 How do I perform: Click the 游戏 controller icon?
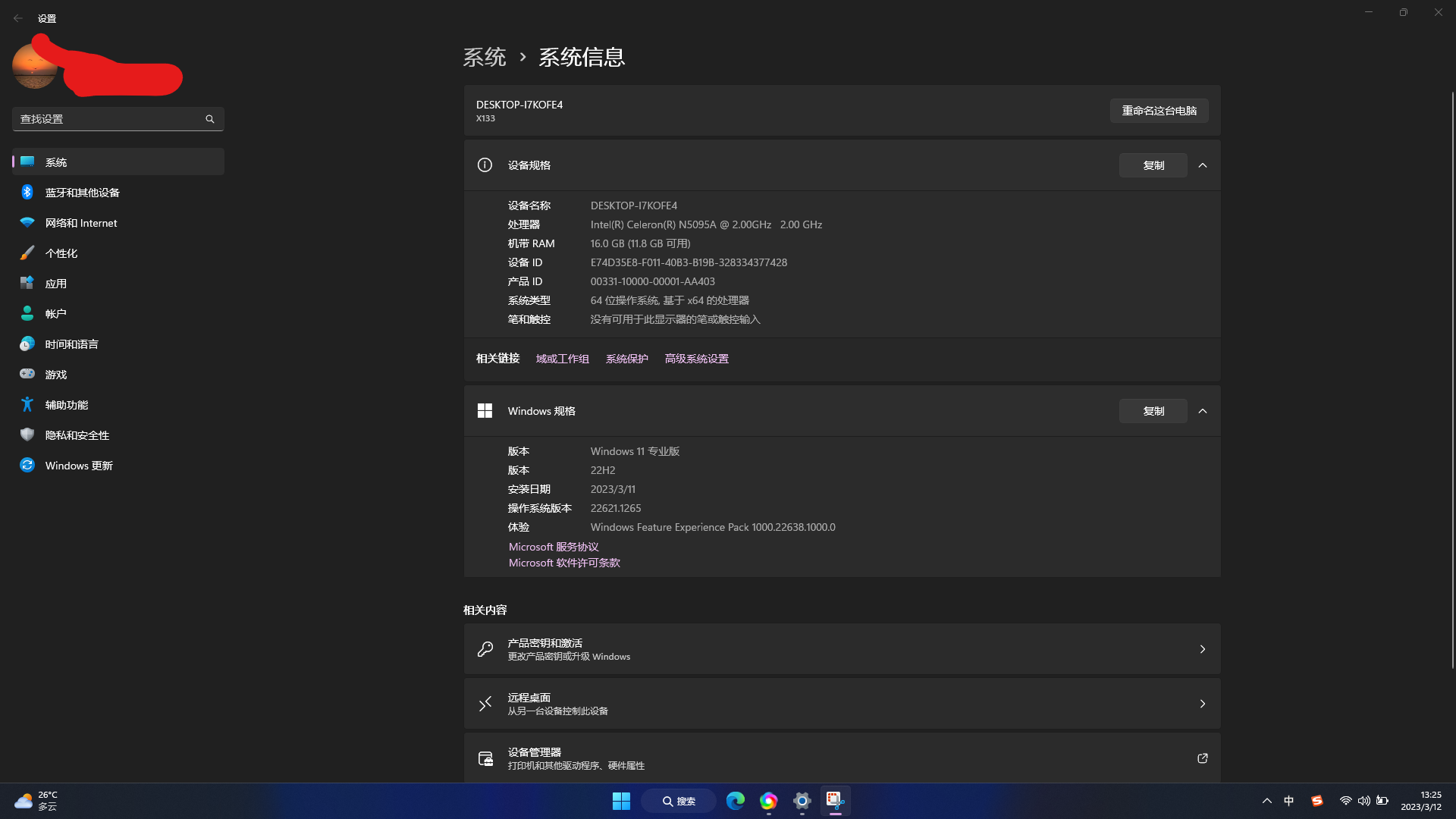[x=27, y=374]
